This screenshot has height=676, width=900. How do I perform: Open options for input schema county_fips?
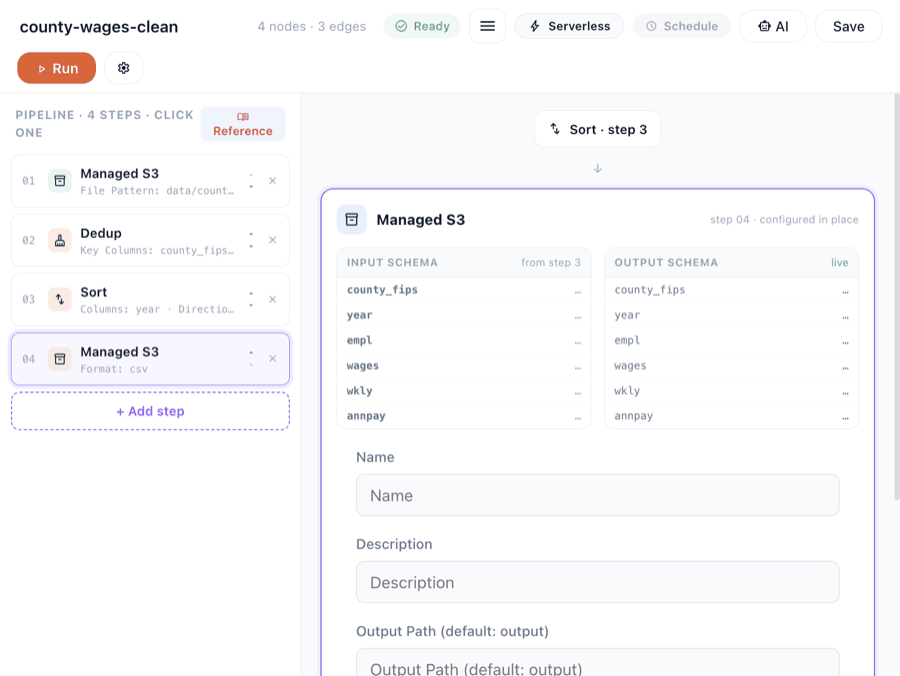point(577,292)
